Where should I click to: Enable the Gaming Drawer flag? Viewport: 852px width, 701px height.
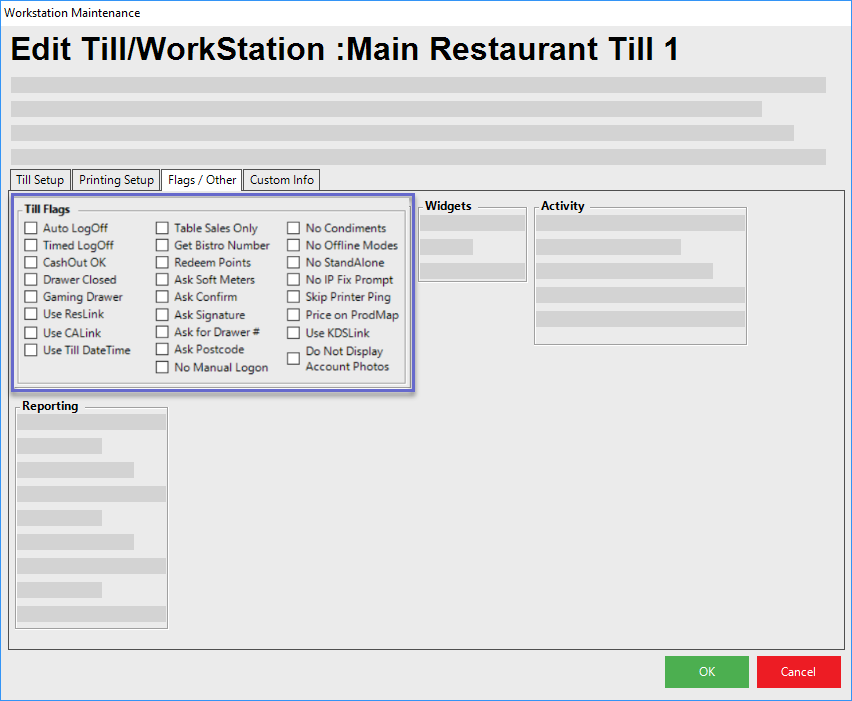point(31,297)
